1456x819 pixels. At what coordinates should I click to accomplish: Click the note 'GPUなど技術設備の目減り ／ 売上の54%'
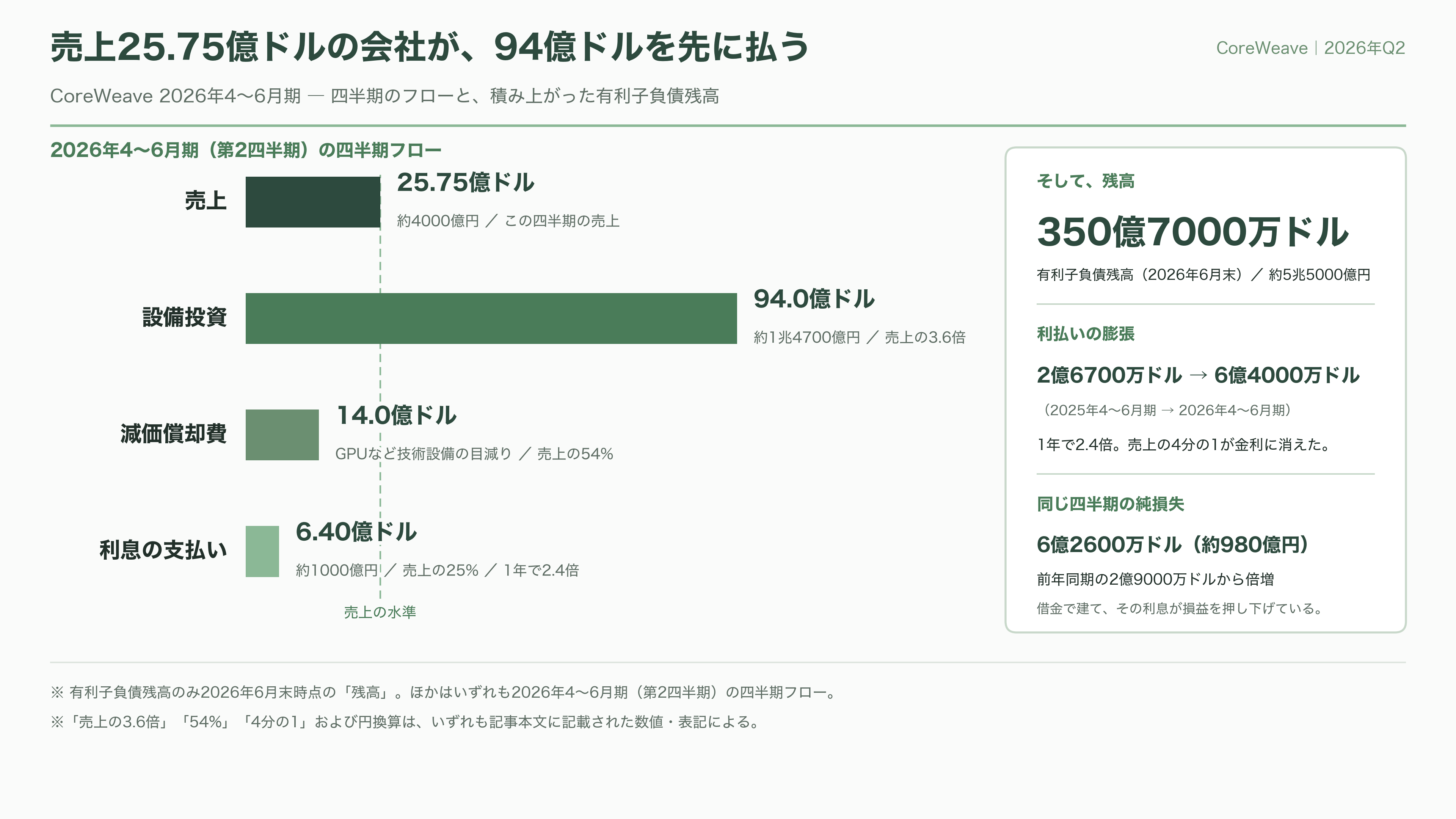pos(474,454)
